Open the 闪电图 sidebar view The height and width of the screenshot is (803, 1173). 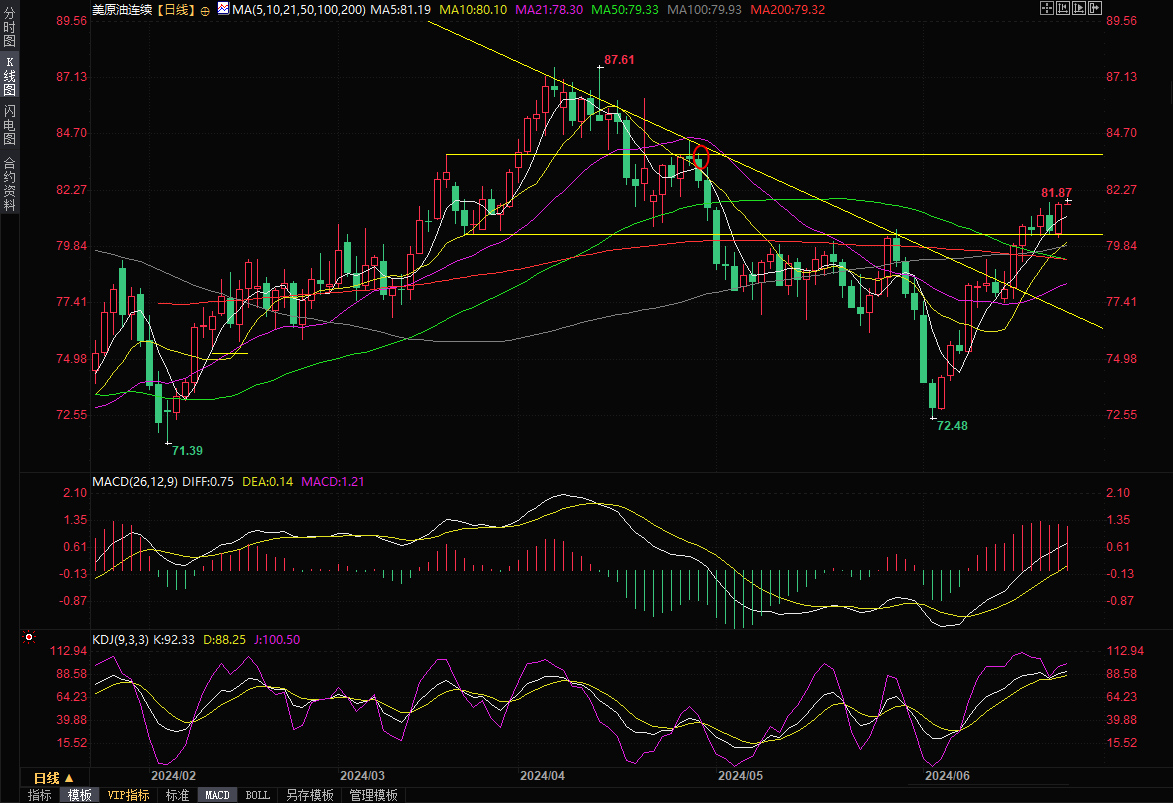click(9, 124)
